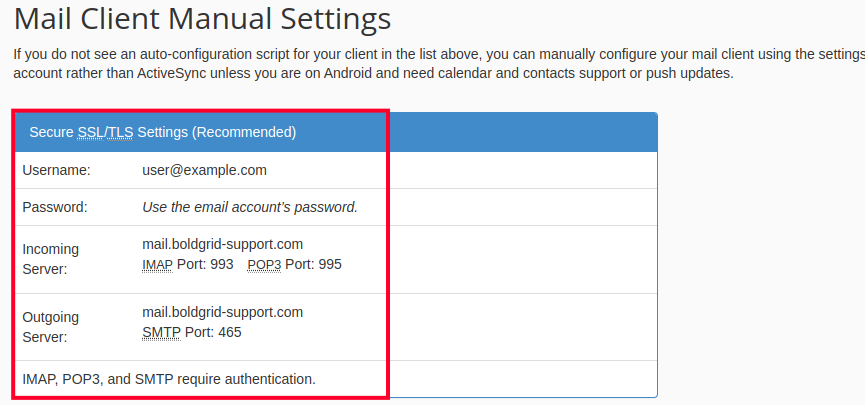865x405 pixels.
Task: Click the outgoing server hostname mail.boldgrid-support.com
Action: 222,312
